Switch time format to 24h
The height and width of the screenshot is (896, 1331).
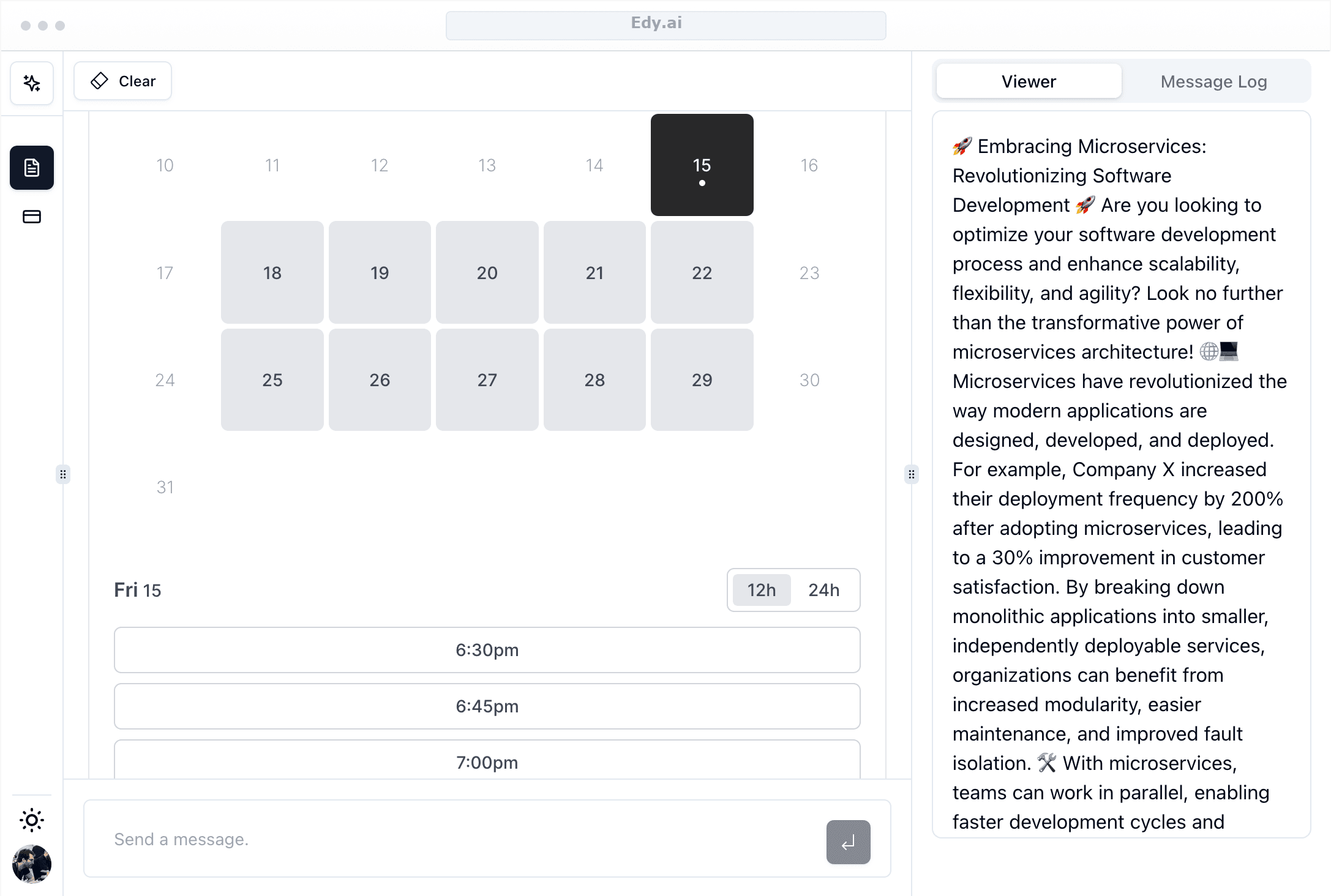824,590
